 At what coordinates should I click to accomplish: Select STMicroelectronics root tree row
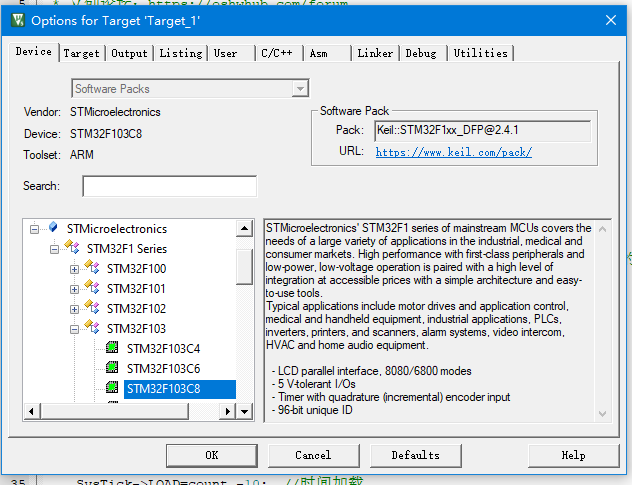117,229
